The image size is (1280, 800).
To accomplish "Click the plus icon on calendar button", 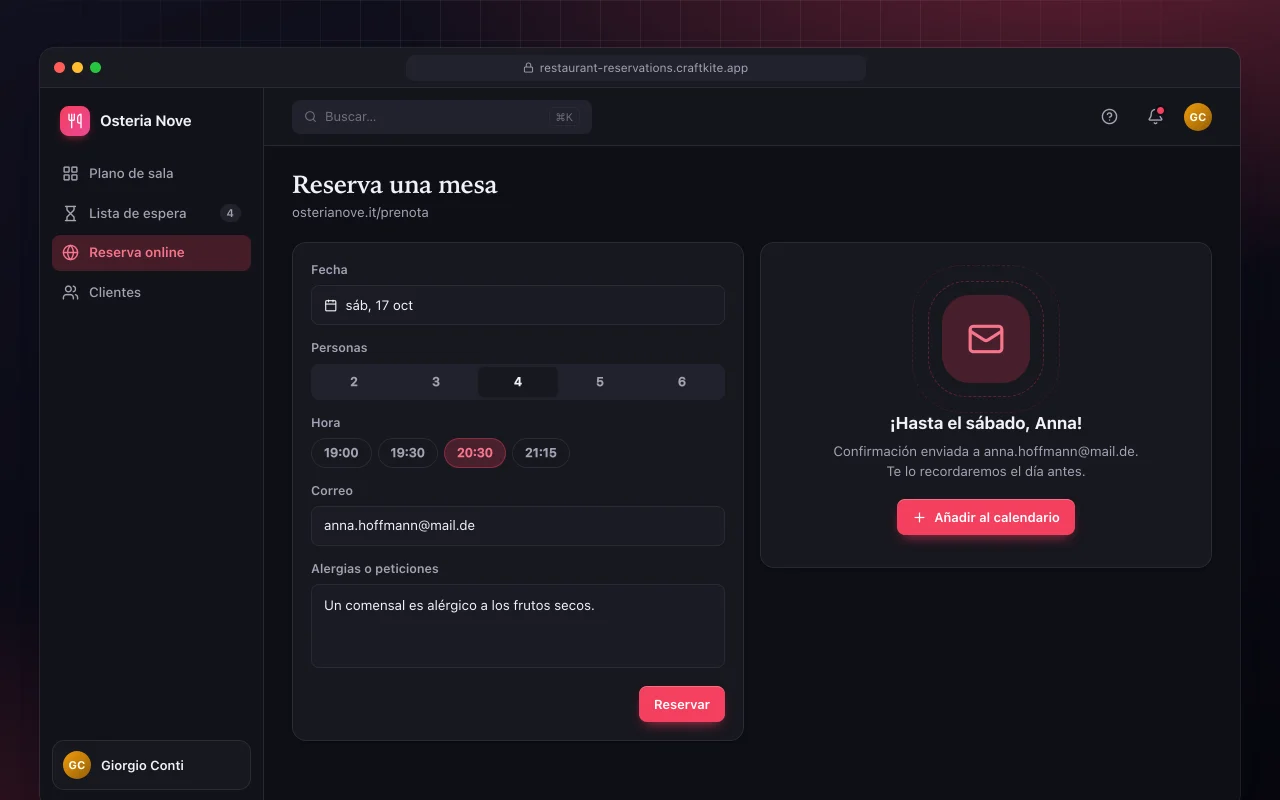I will tap(920, 517).
